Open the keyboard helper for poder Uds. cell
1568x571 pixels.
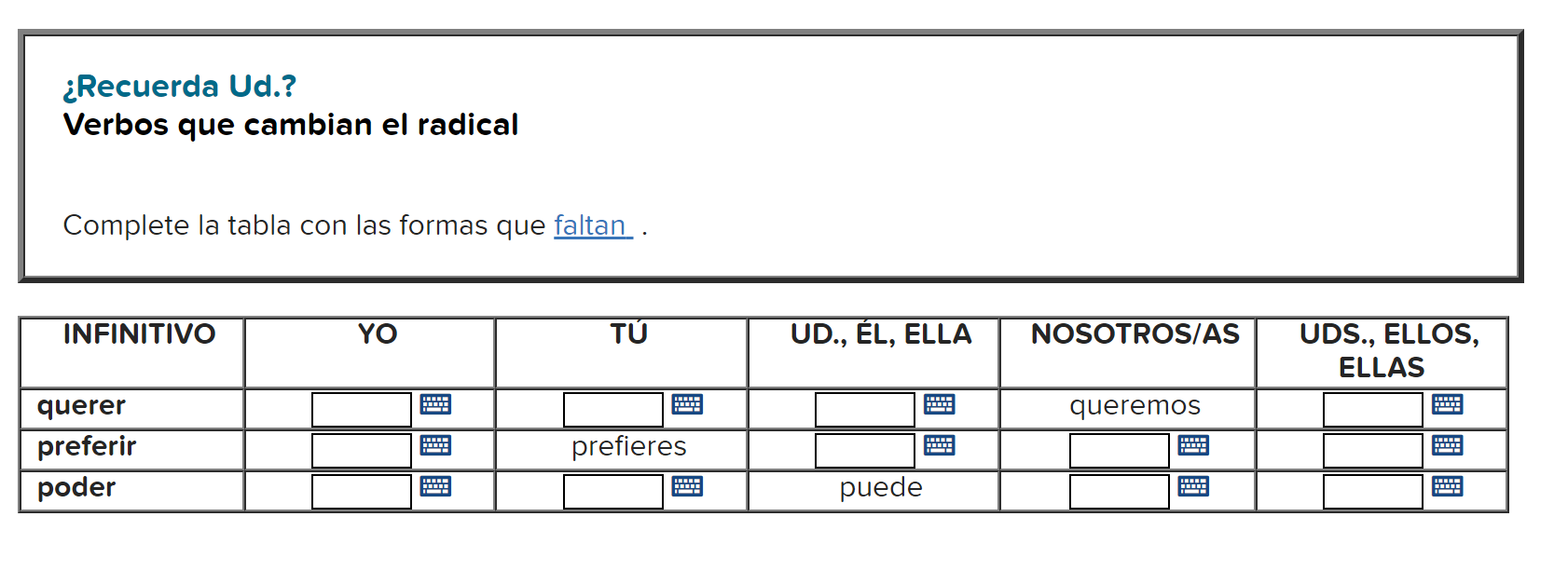(x=1446, y=485)
